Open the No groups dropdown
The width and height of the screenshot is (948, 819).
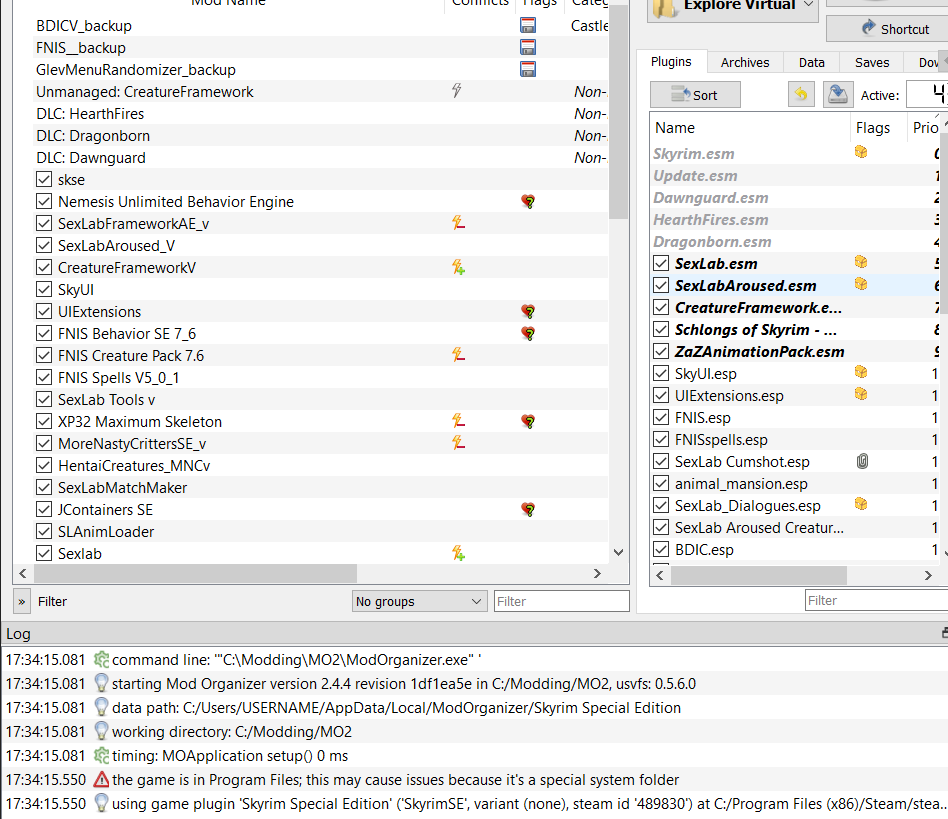(420, 601)
